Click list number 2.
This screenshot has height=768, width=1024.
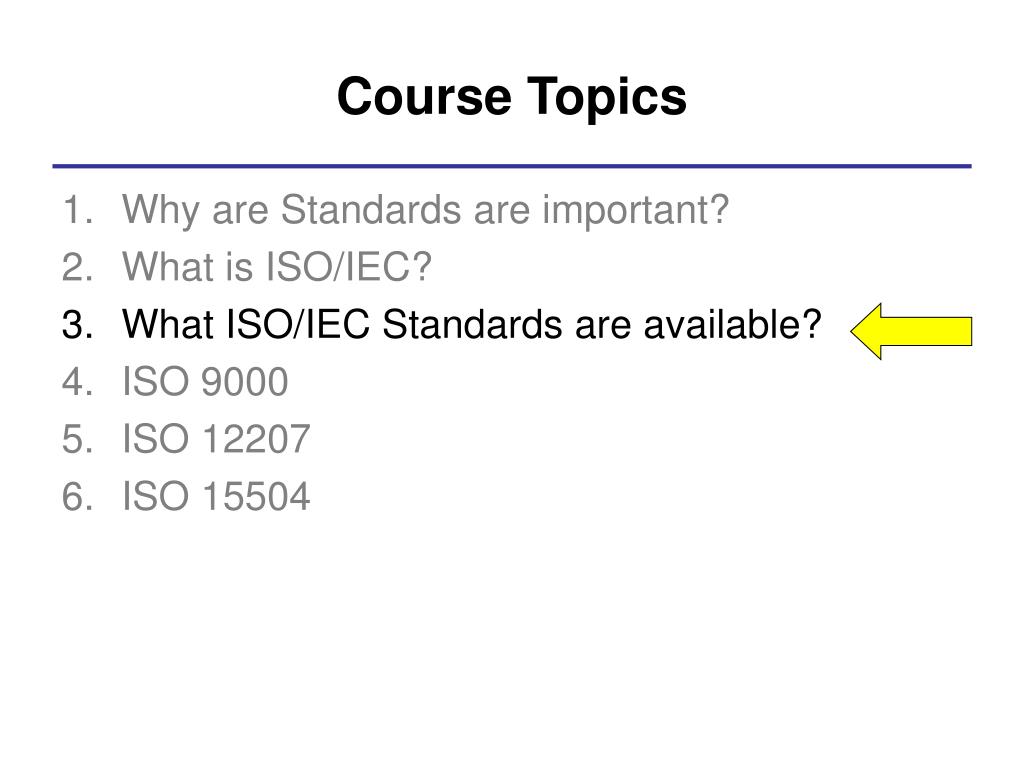[x=77, y=267]
